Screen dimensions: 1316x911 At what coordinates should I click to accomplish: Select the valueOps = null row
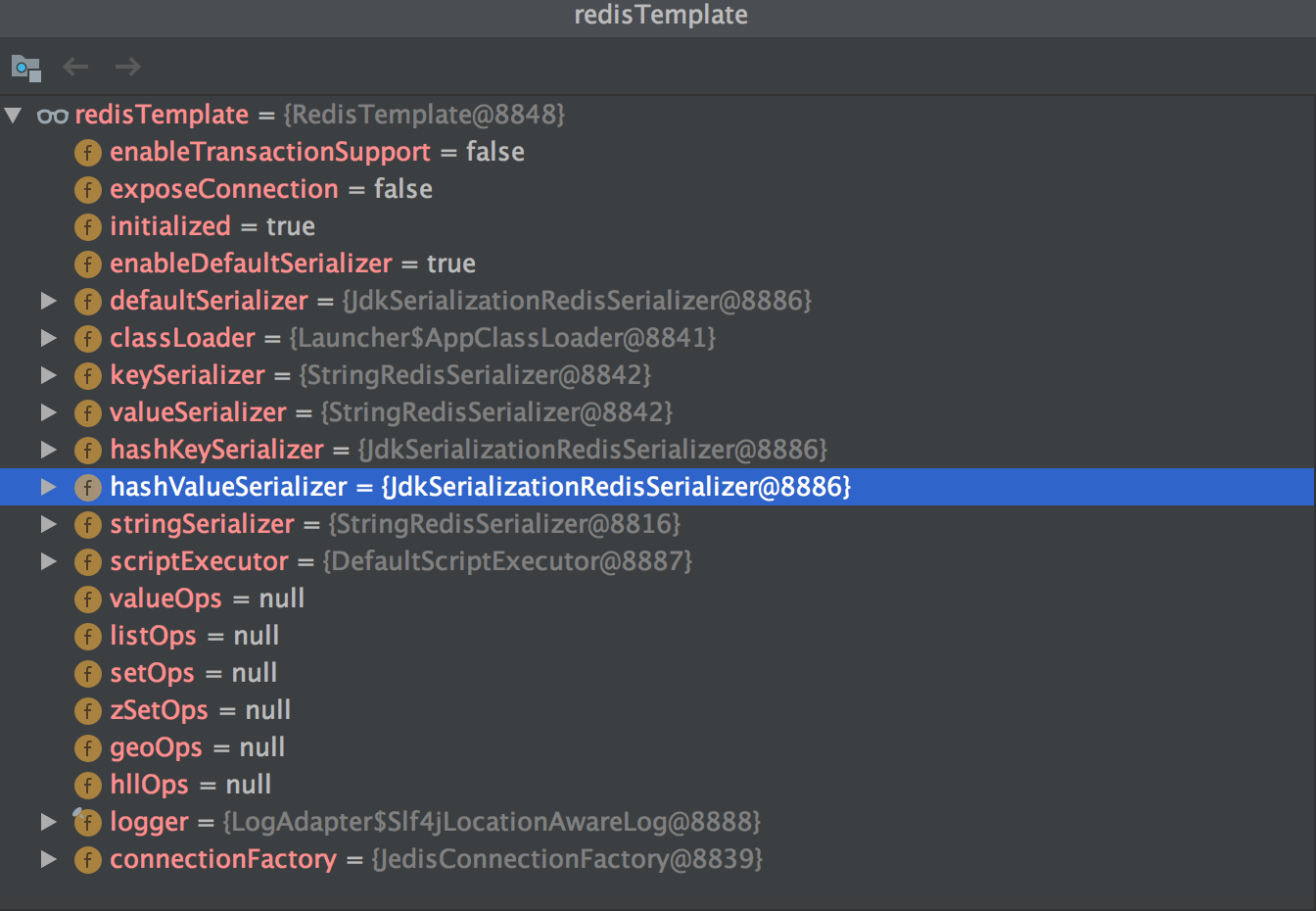click(x=658, y=599)
